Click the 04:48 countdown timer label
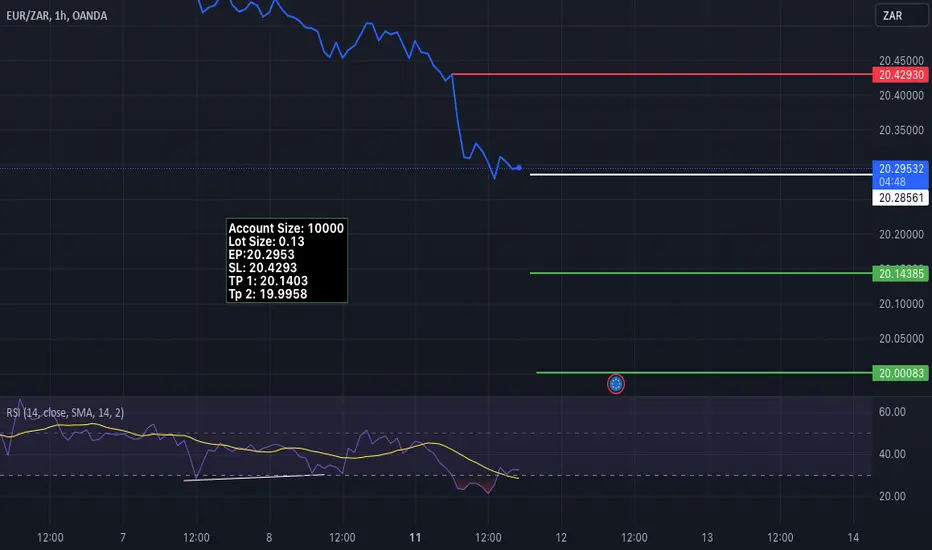The height and width of the screenshot is (550, 932). tap(892, 182)
